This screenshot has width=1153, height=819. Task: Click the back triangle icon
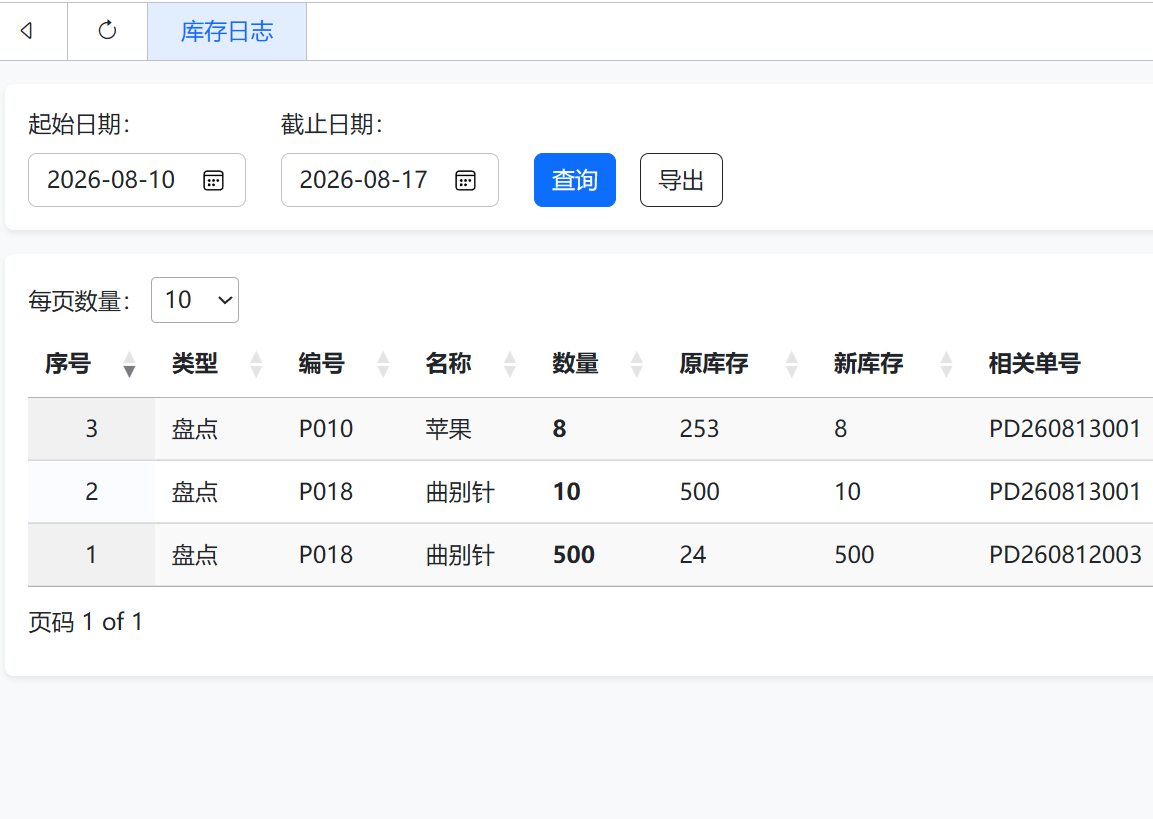[26, 30]
